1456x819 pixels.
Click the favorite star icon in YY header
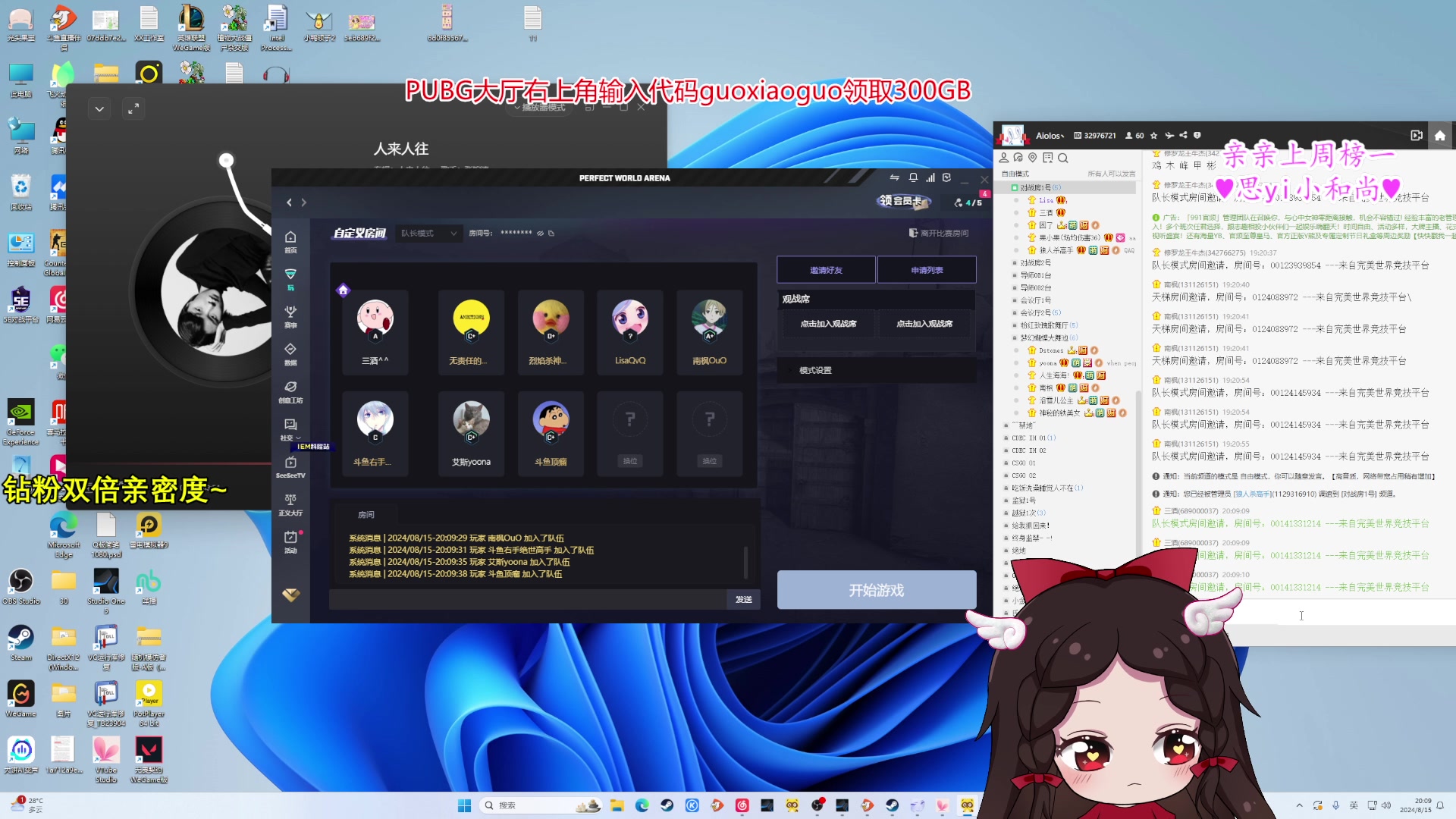1153,136
